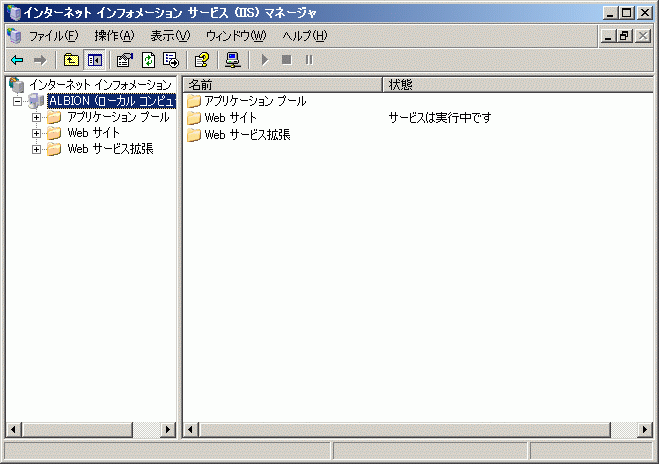
Task: Toggle the show/hide console tree icon
Action: point(95,60)
